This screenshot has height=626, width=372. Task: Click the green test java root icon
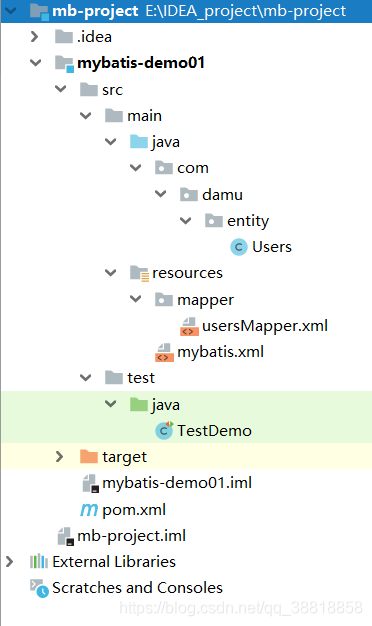point(139,404)
